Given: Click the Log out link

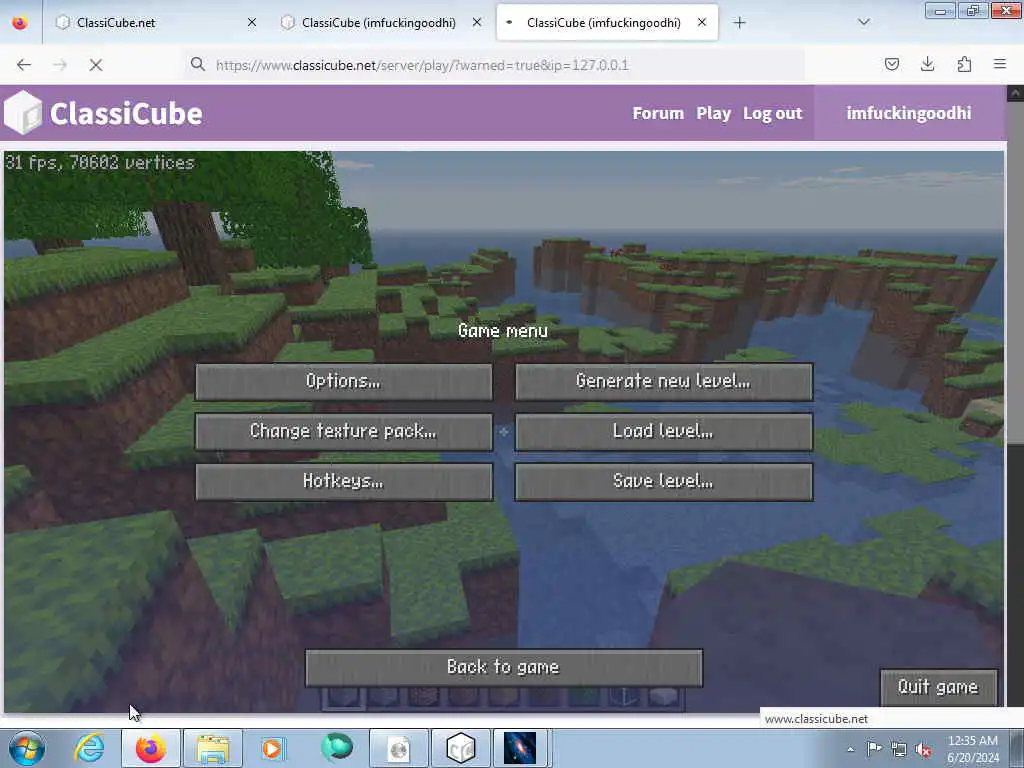Looking at the screenshot, I should click(x=772, y=114).
